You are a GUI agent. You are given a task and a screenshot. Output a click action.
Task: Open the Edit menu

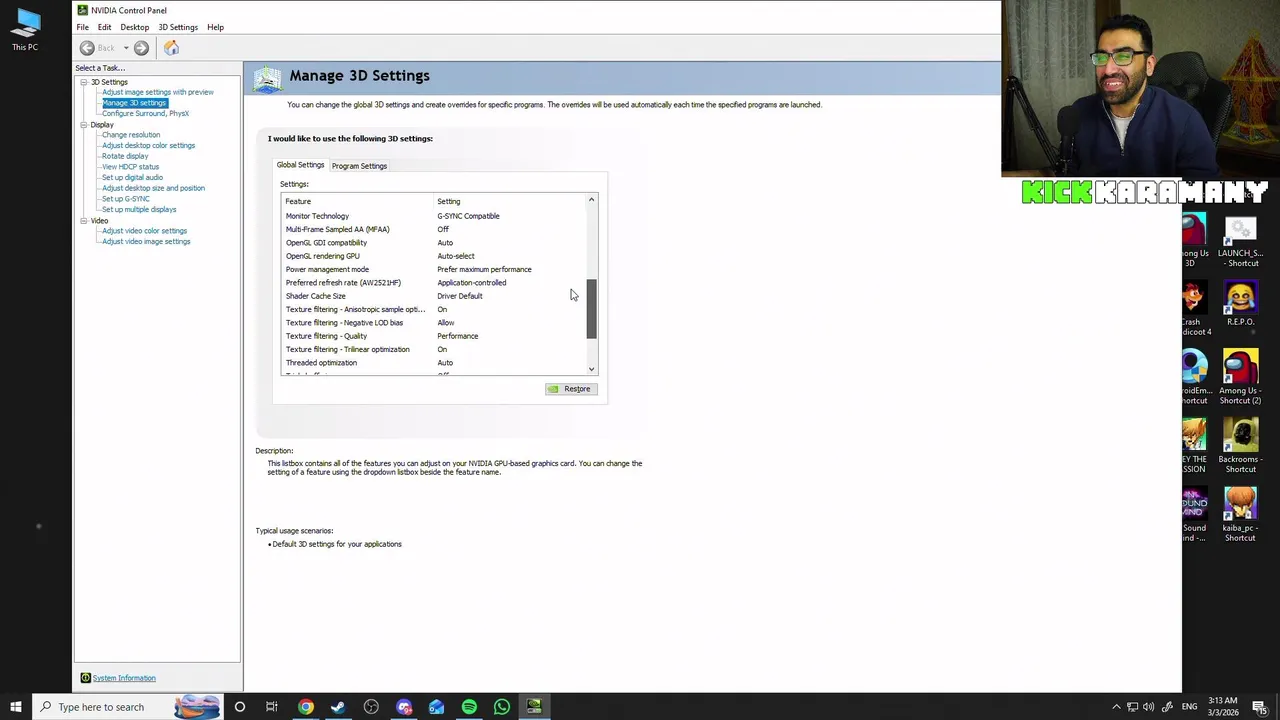(x=104, y=27)
